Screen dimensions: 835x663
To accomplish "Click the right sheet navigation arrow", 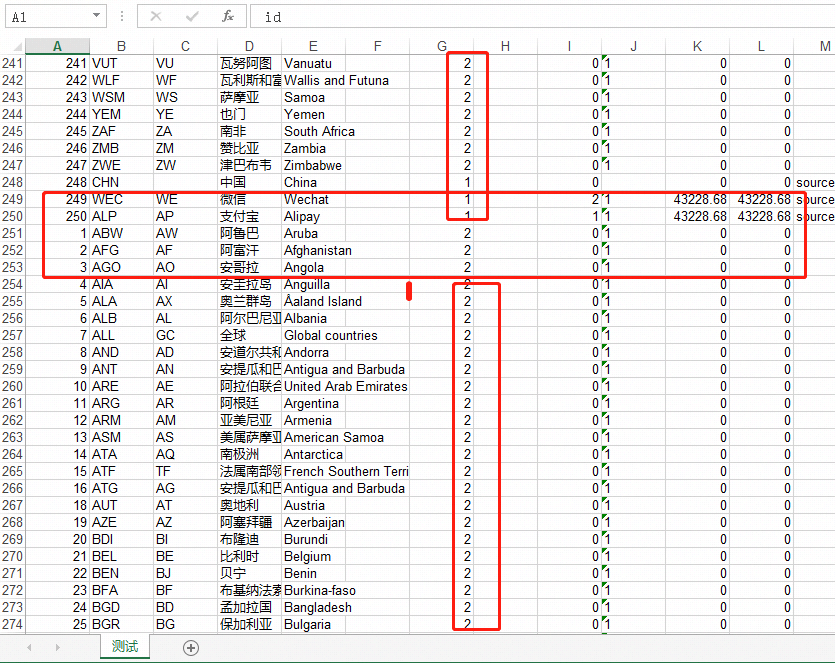I will pyautogui.click(x=58, y=647).
